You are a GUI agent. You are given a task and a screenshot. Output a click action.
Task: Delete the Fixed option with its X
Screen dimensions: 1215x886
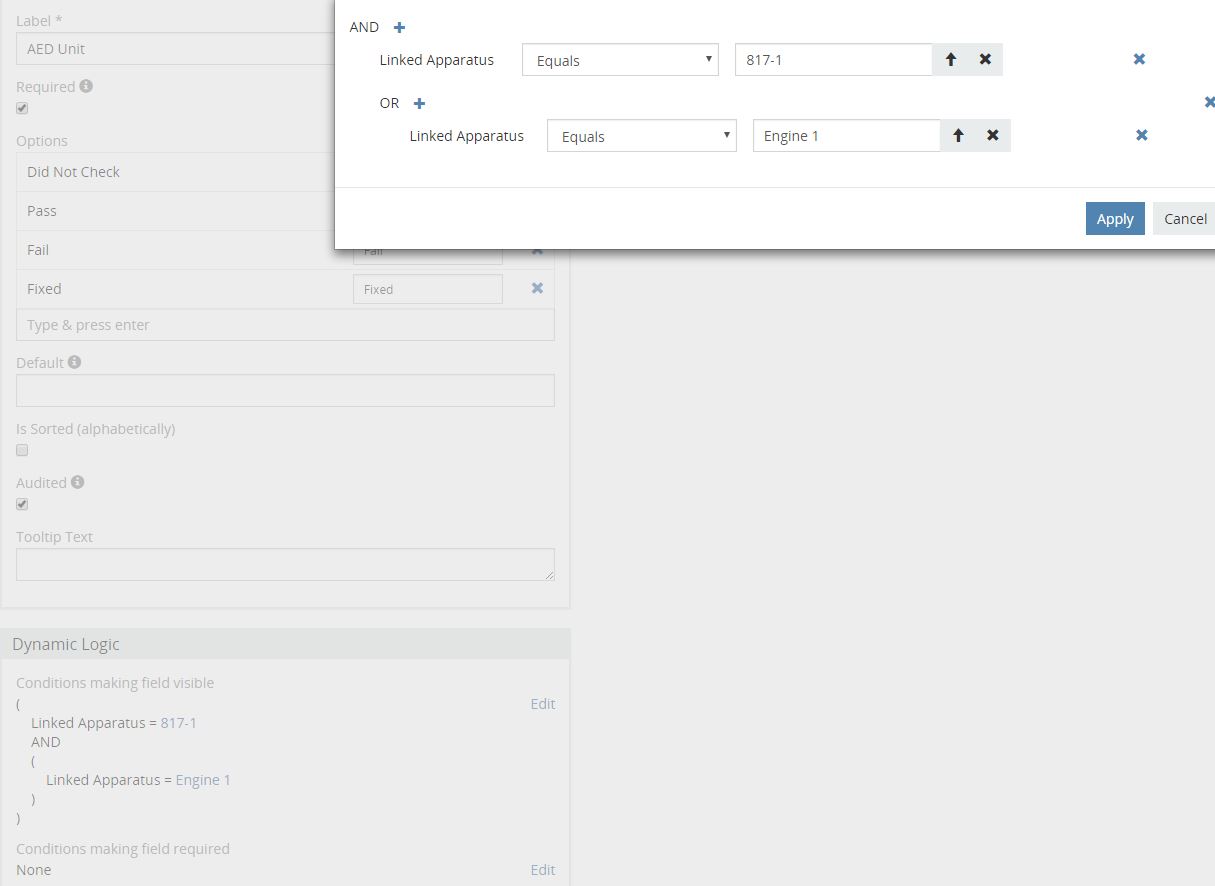[537, 289]
